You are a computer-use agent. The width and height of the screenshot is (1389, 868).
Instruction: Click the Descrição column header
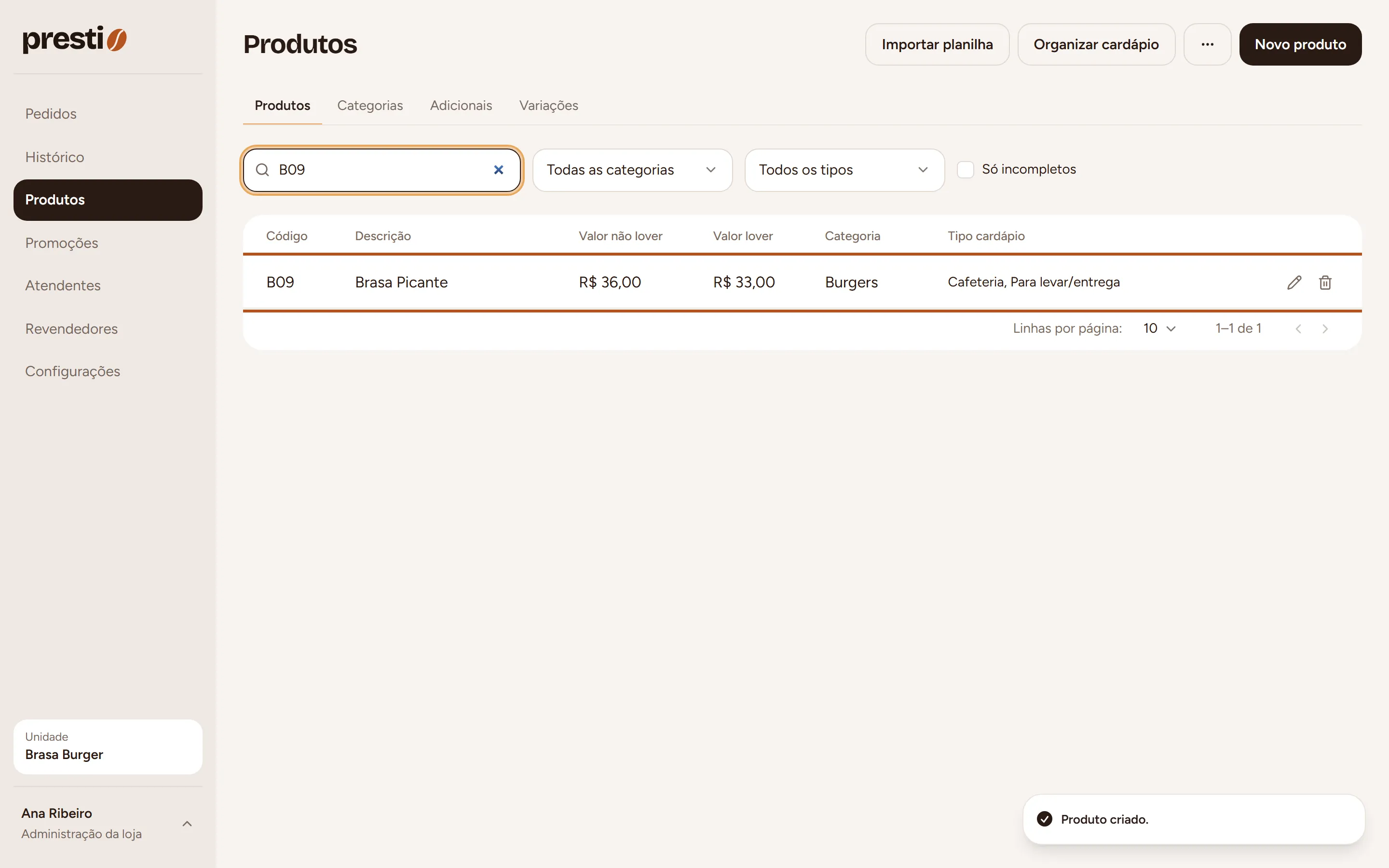pyautogui.click(x=383, y=236)
